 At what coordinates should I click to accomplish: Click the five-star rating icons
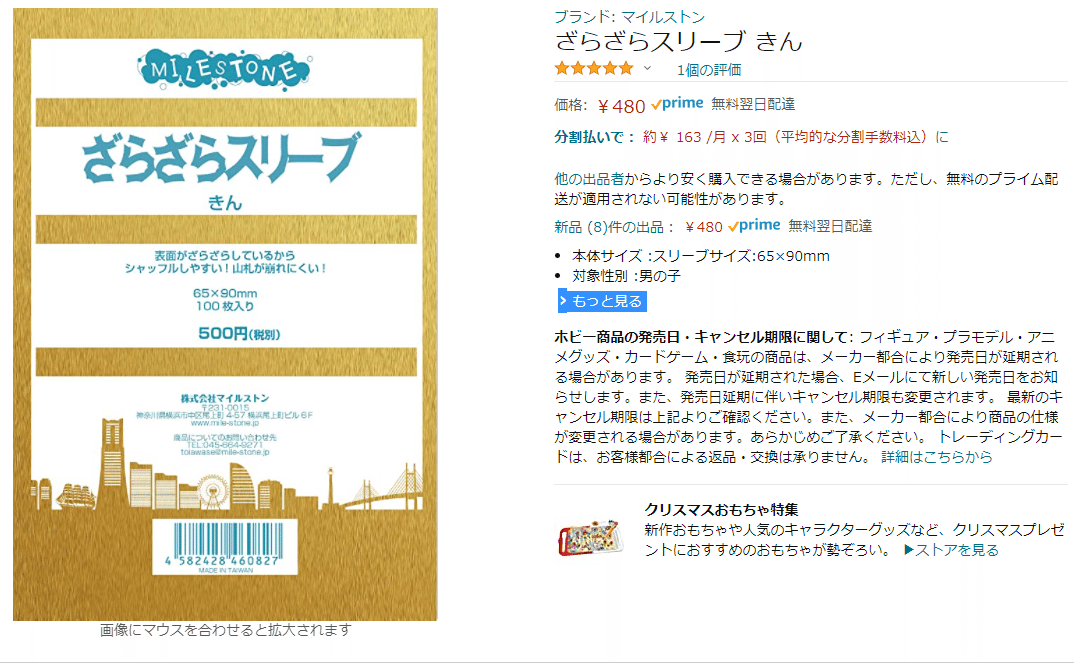coord(593,68)
